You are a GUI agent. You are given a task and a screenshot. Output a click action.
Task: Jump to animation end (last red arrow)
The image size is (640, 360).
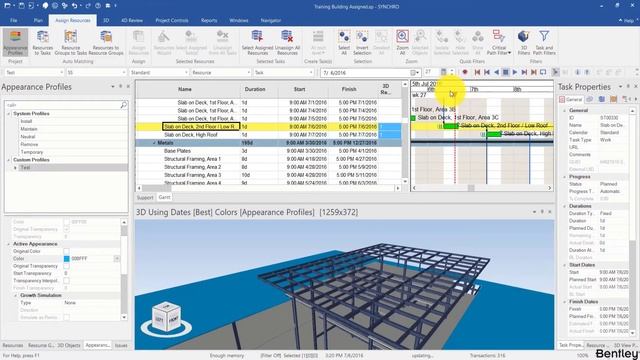point(533,72)
